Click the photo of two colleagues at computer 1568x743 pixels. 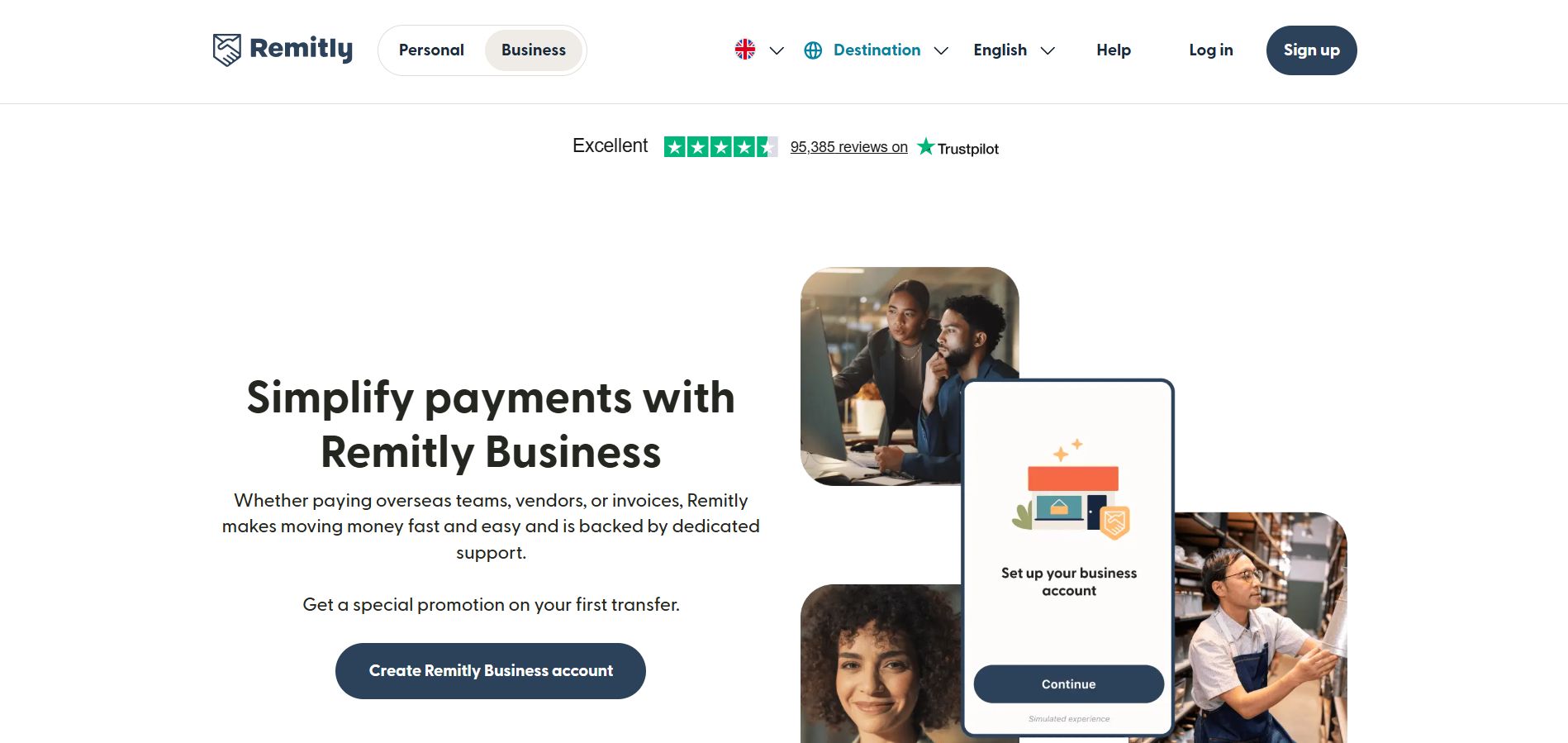(910, 376)
